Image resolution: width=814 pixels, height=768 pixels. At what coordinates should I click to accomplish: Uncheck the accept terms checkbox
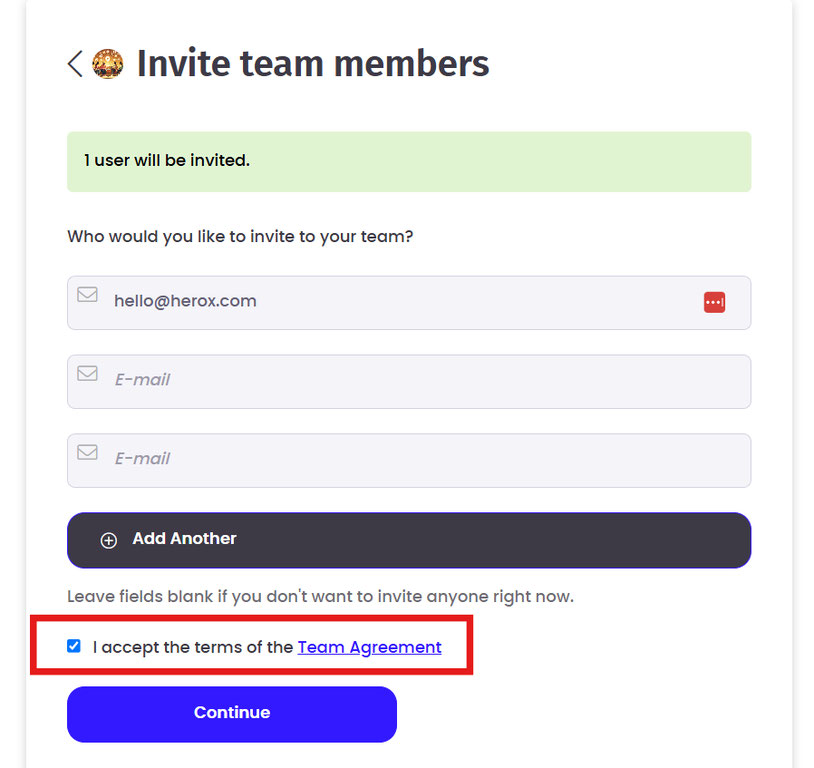click(74, 646)
